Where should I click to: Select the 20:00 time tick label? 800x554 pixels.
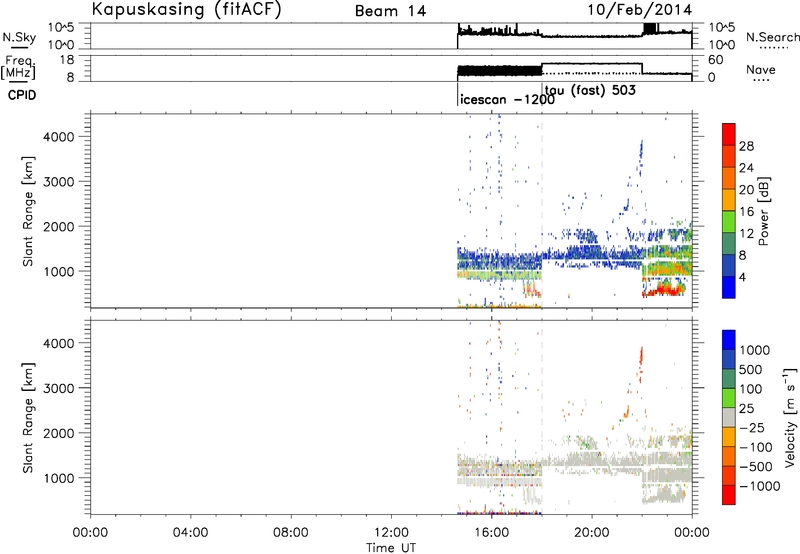pos(591,533)
